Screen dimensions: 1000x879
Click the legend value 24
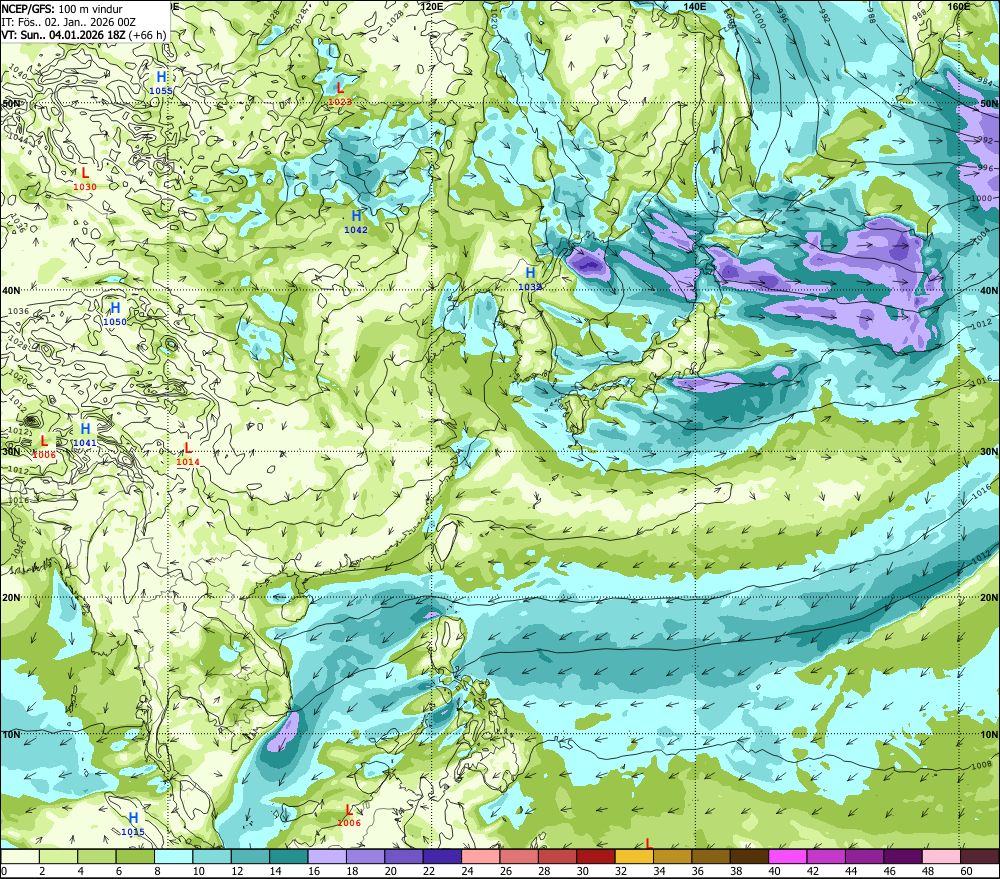click(x=467, y=871)
